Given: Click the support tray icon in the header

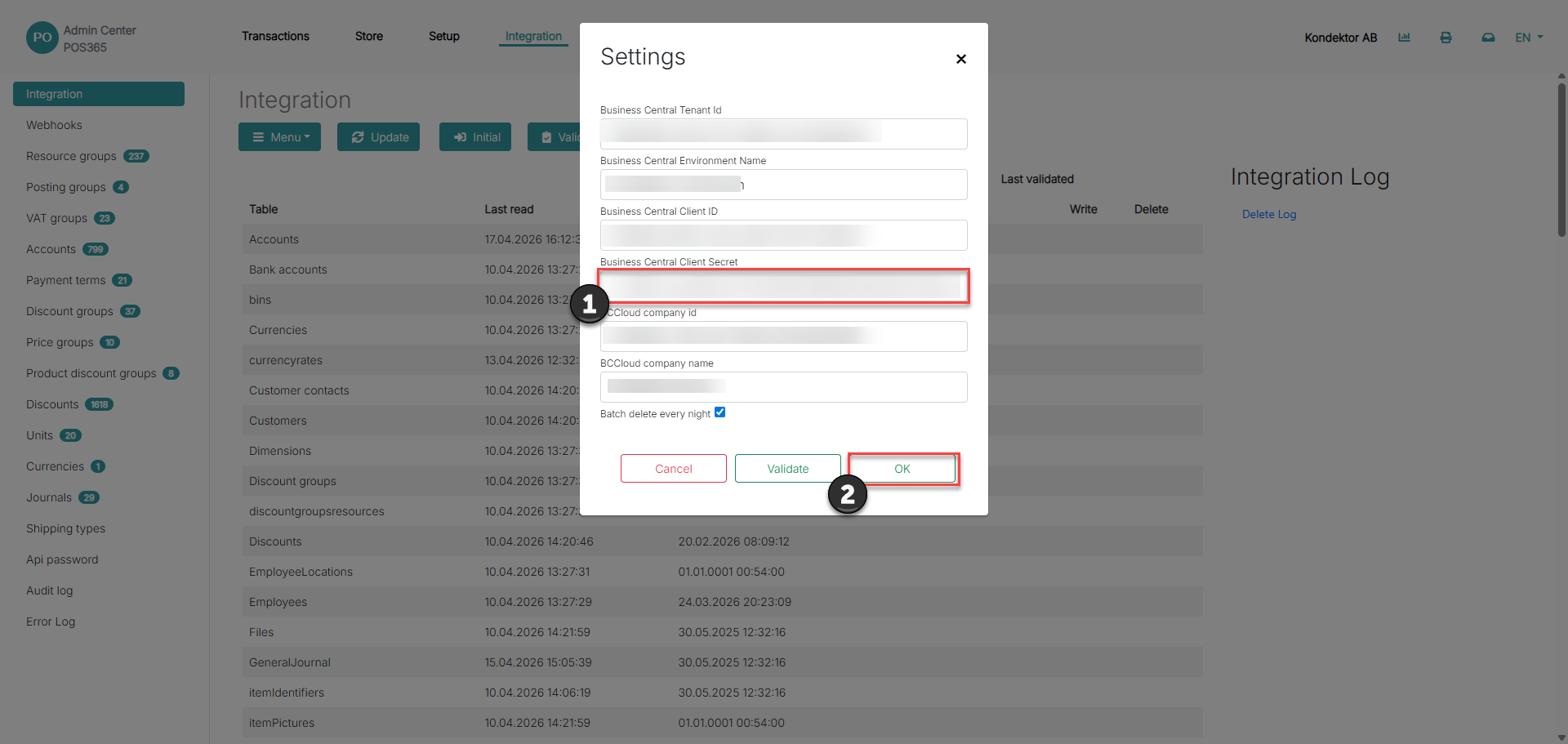Looking at the screenshot, I should [x=1488, y=38].
